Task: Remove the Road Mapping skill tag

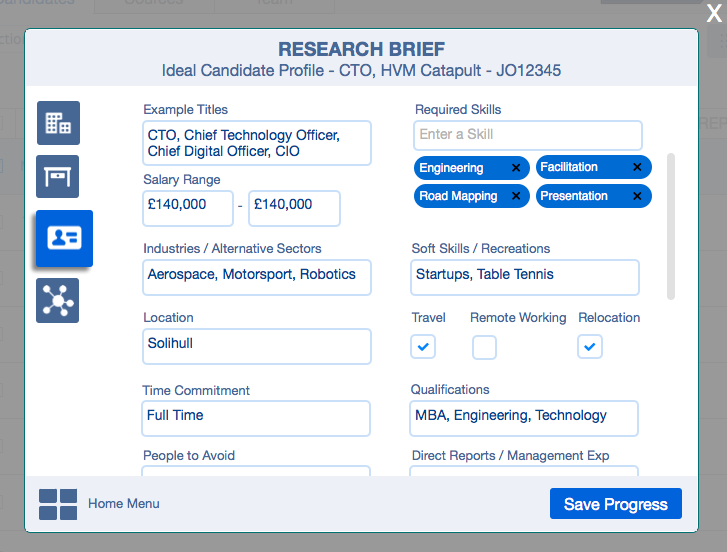Action: (516, 196)
